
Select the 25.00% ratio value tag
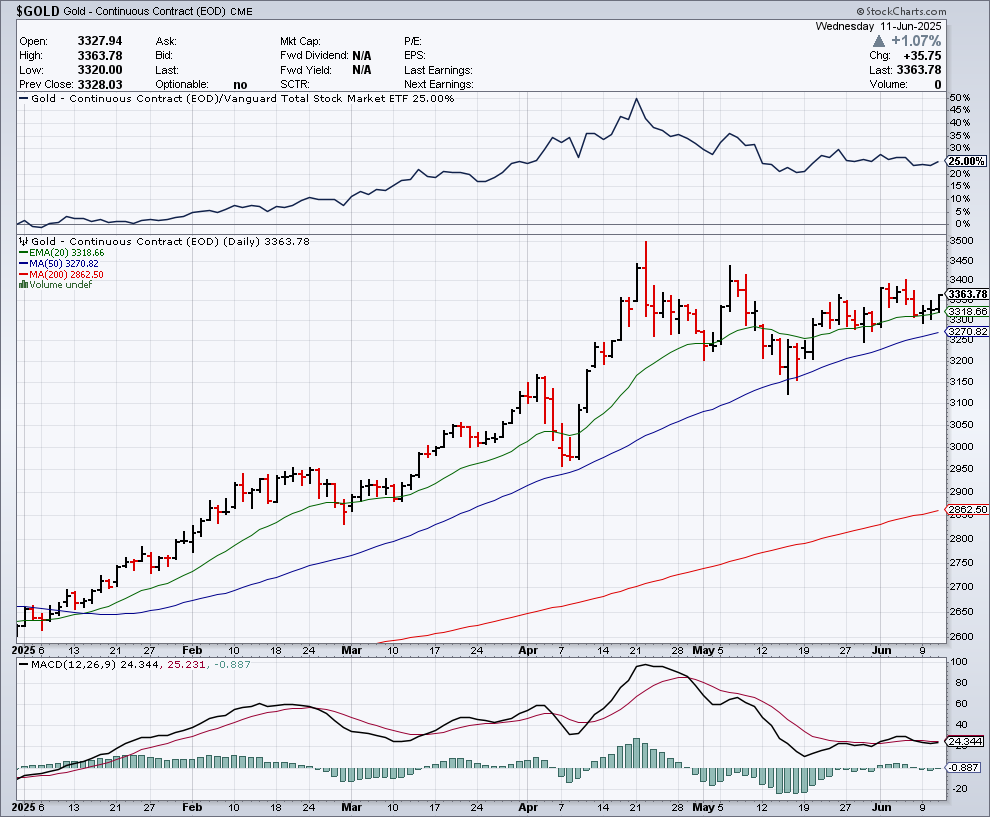966,161
